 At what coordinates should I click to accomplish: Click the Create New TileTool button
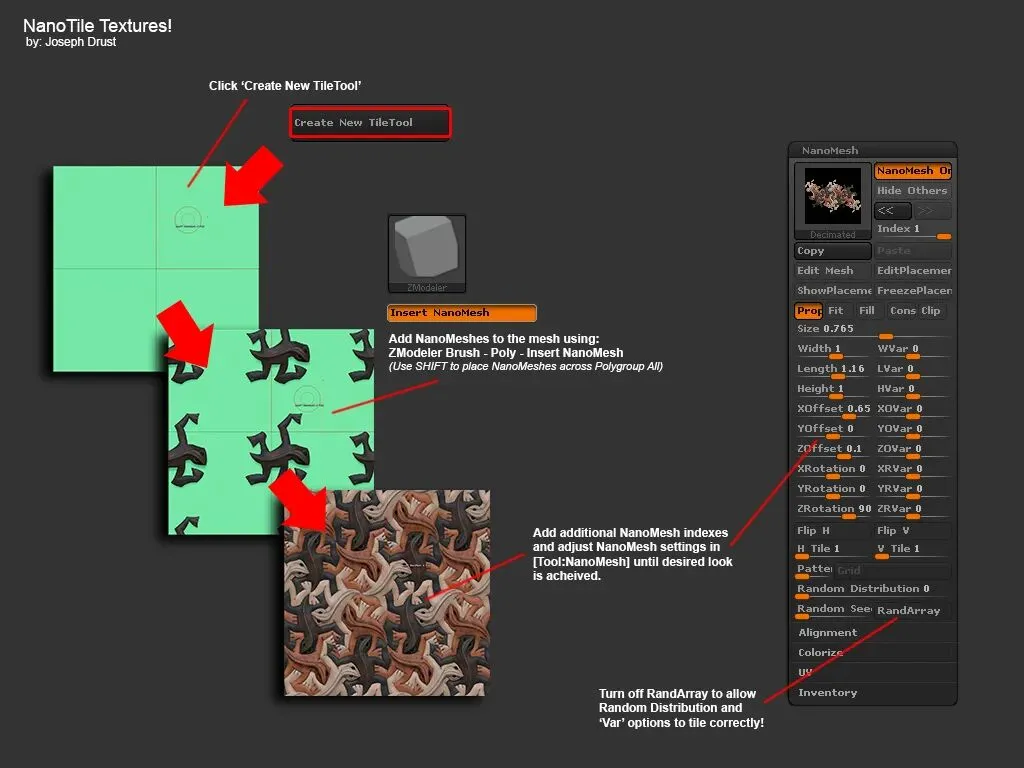370,122
